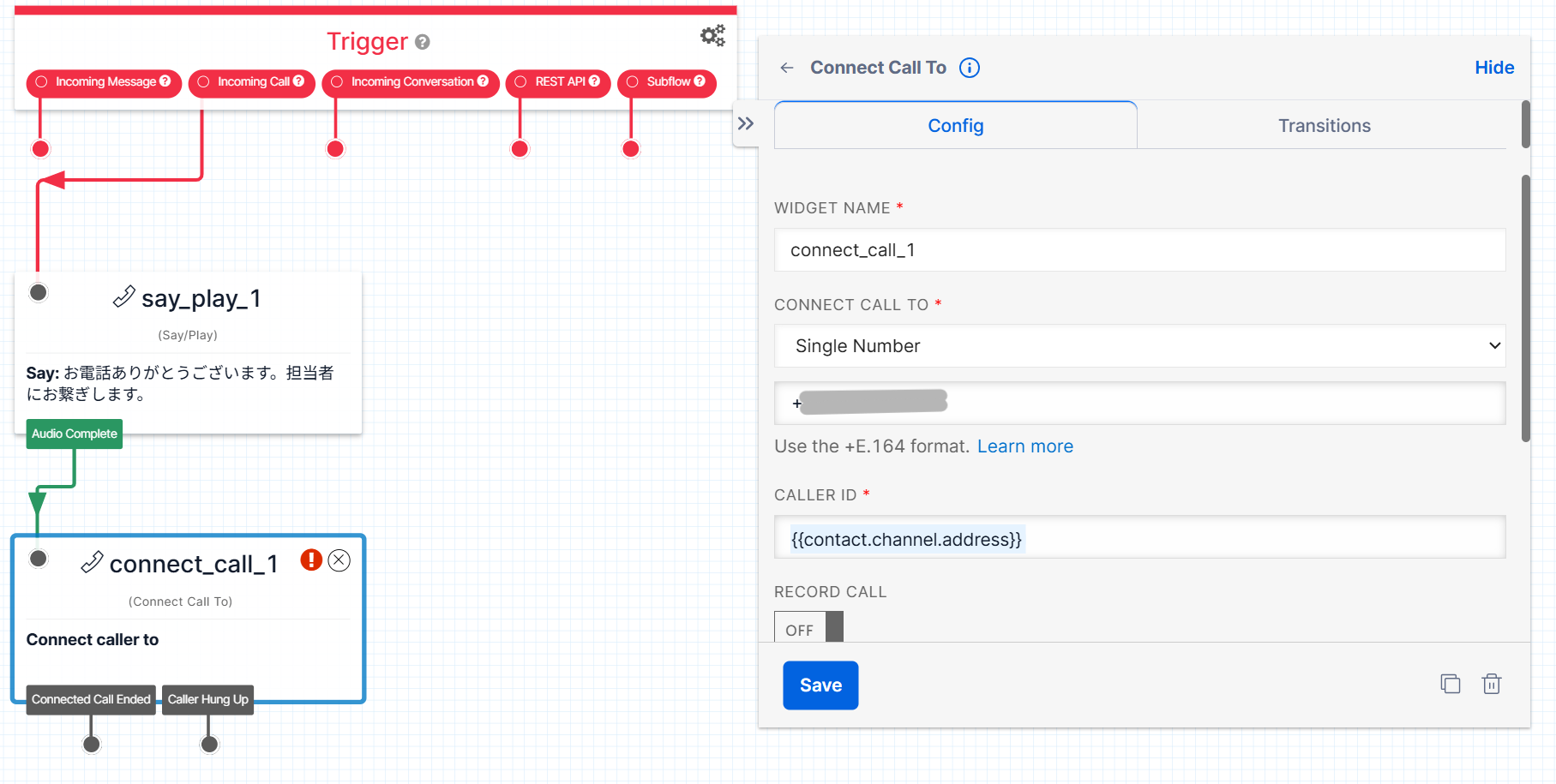1556x784 pixels.
Task: Click the help icon on the Subflow trigger
Action: (700, 82)
